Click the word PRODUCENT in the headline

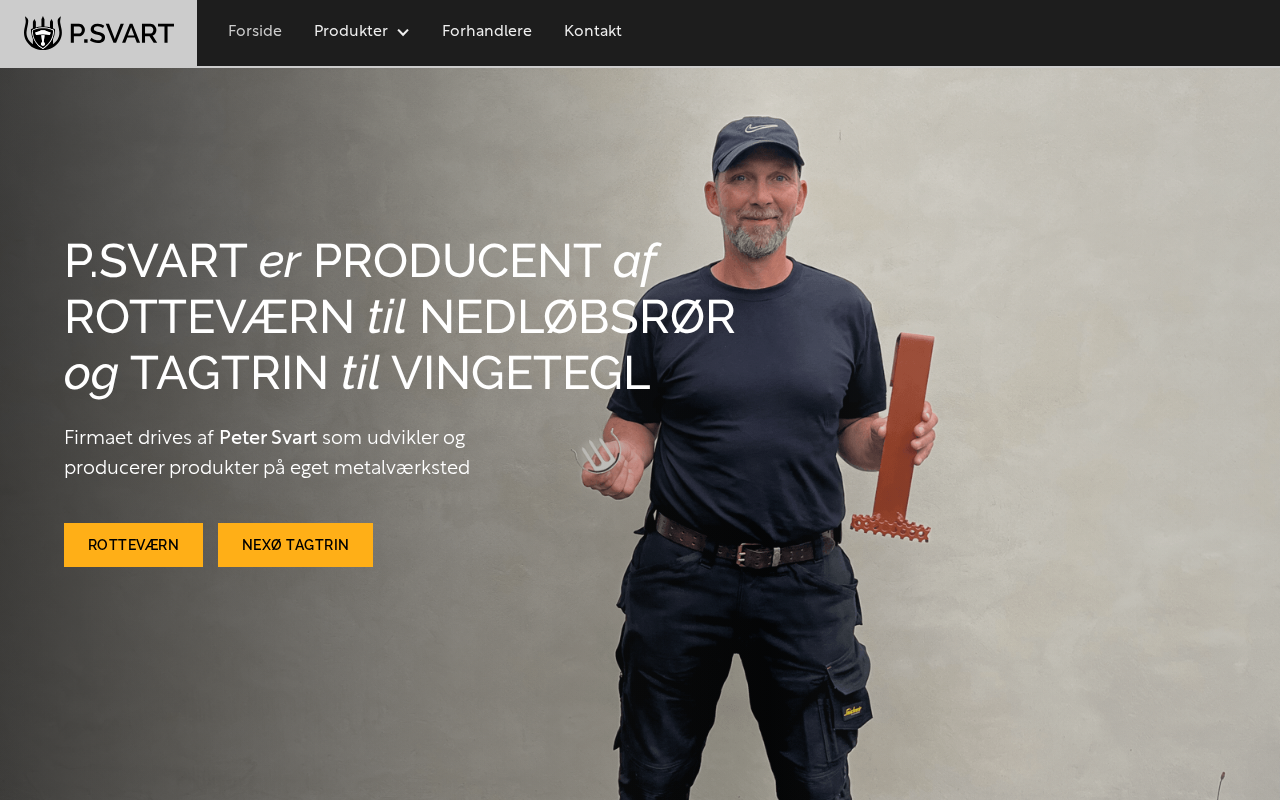pyautogui.click(x=457, y=261)
